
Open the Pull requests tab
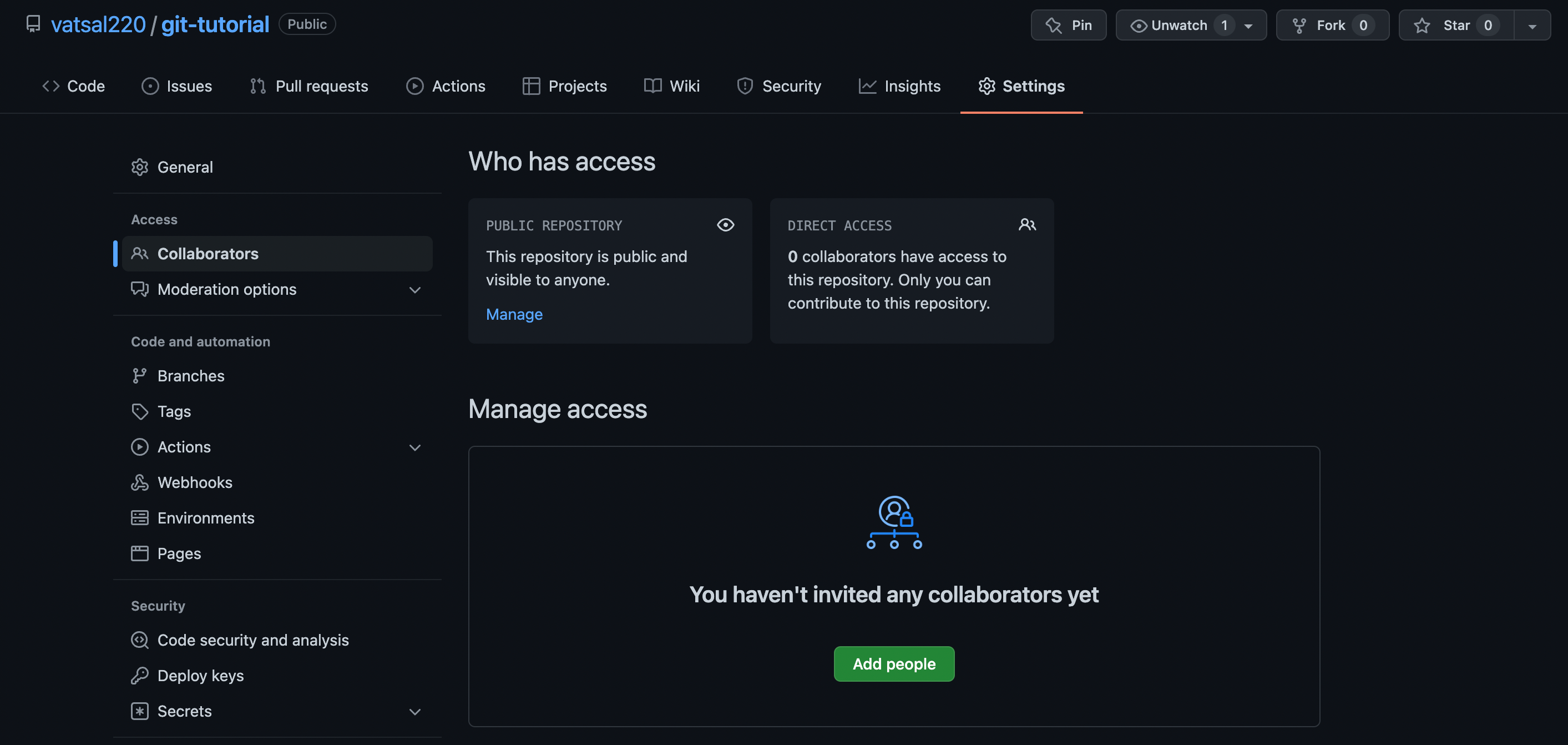click(309, 86)
